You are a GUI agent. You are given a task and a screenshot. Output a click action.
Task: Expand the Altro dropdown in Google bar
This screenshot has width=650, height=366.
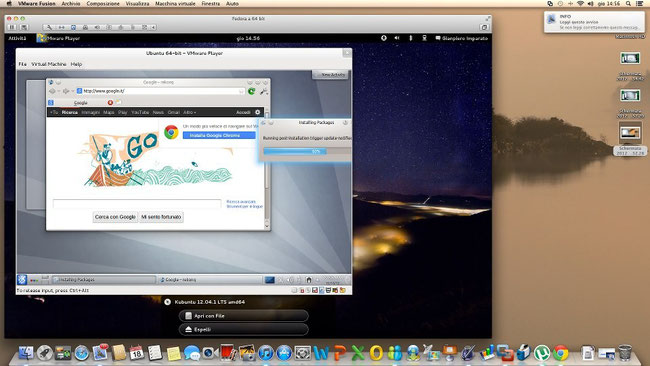coord(189,112)
